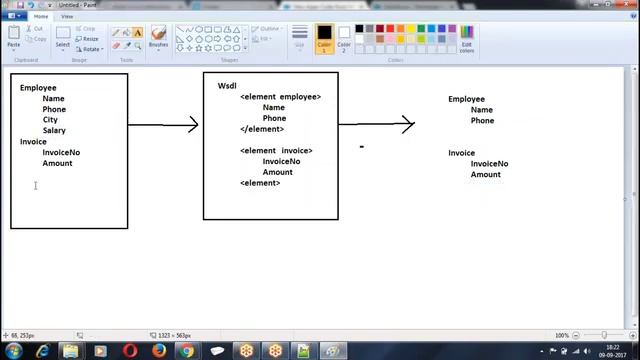The image size is (640, 360).
Task: Click the Cut scissors button
Action: point(35,29)
